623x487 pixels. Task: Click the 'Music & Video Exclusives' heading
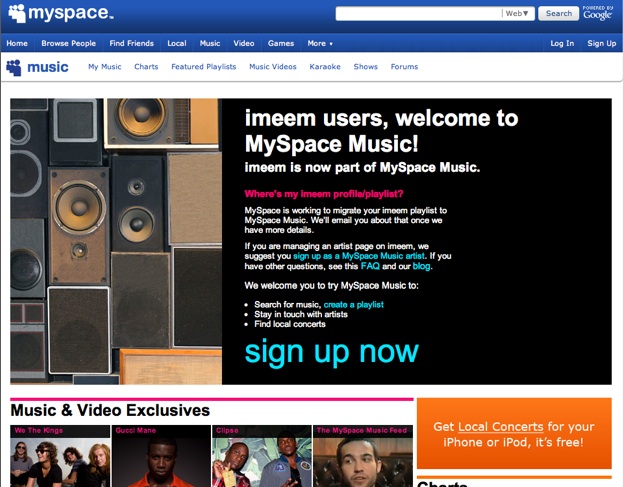[x=110, y=410]
